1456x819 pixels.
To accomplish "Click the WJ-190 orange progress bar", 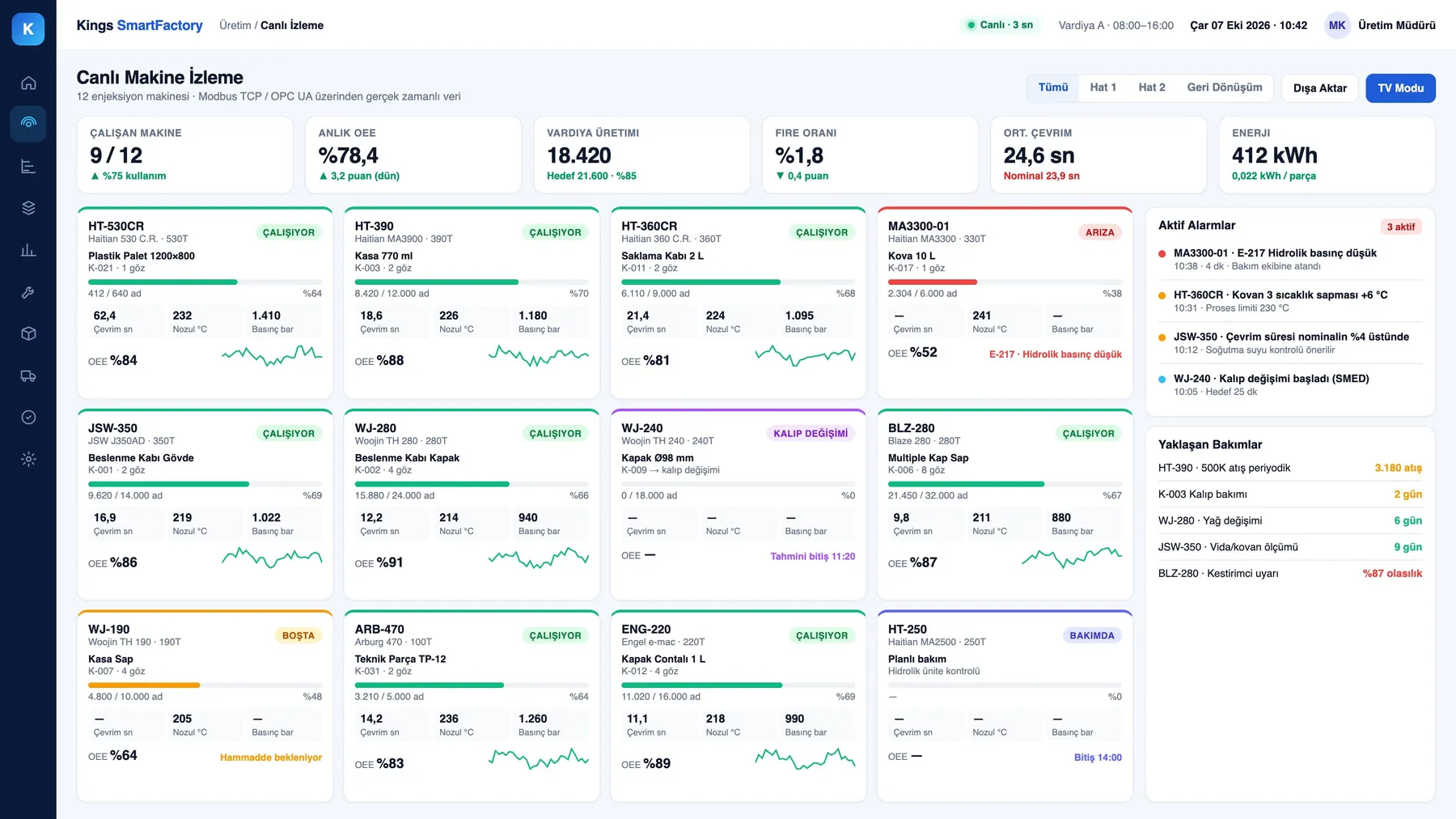I will click(205, 685).
